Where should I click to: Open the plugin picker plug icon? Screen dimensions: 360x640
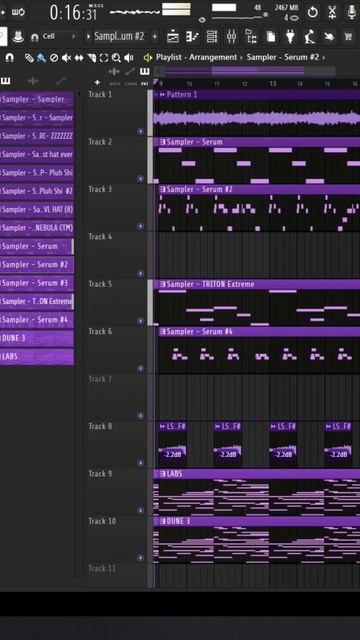click(x=290, y=37)
